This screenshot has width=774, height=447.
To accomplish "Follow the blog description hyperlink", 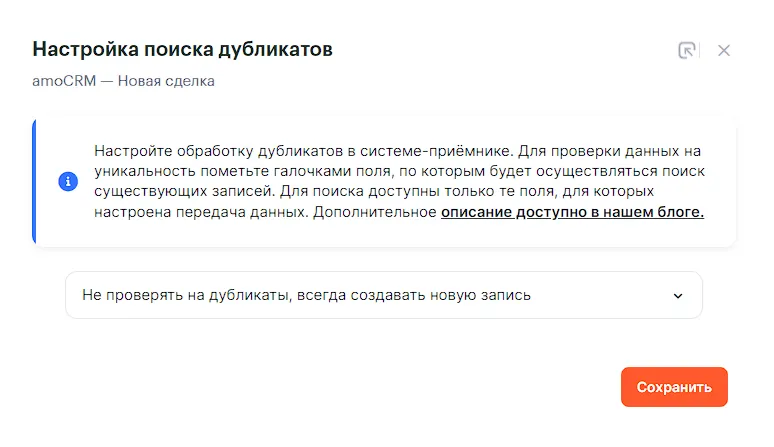I will [x=572, y=212].
